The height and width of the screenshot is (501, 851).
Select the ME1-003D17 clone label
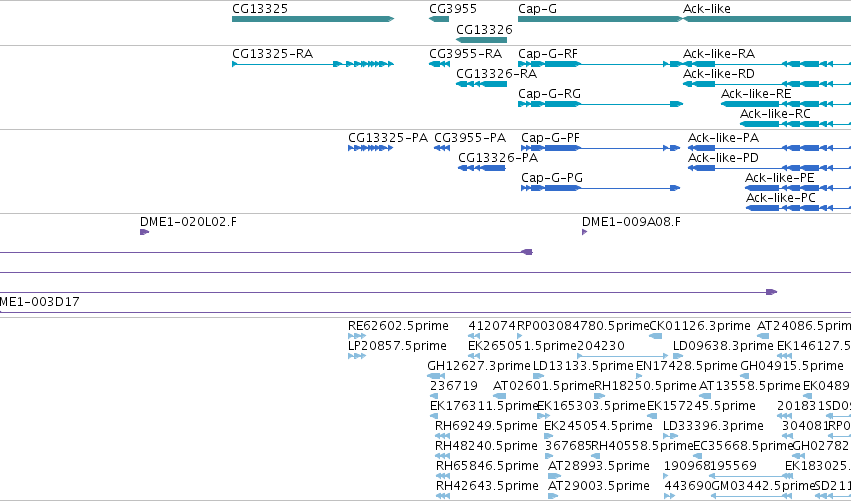click(x=40, y=302)
